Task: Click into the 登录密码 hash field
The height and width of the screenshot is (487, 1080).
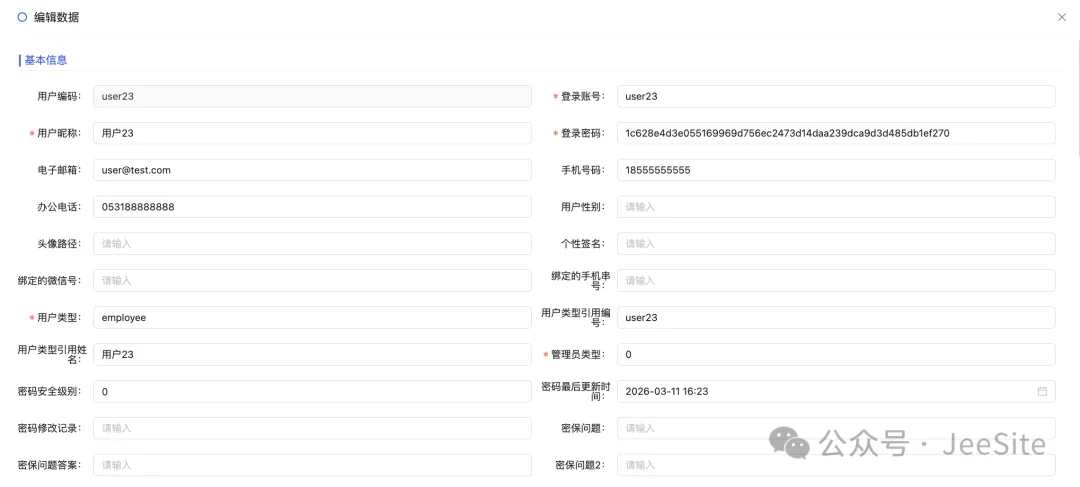Action: (x=835, y=133)
